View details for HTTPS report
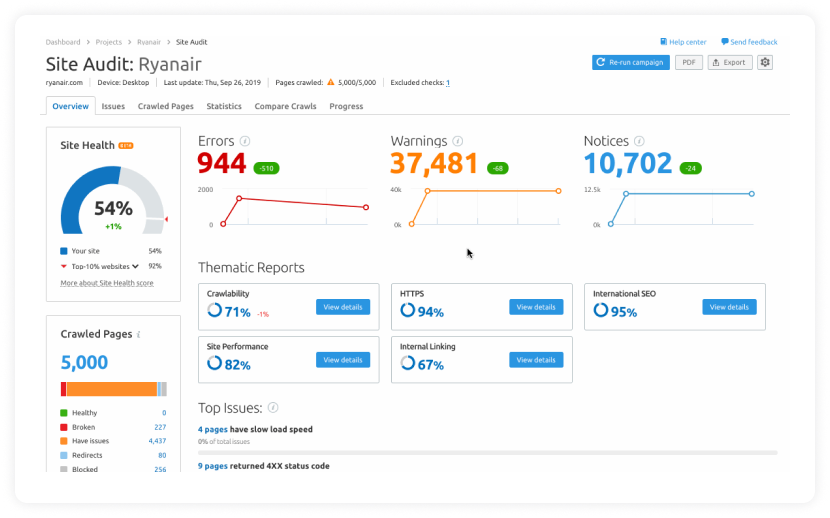This screenshot has height=518, width=830. coord(536,307)
